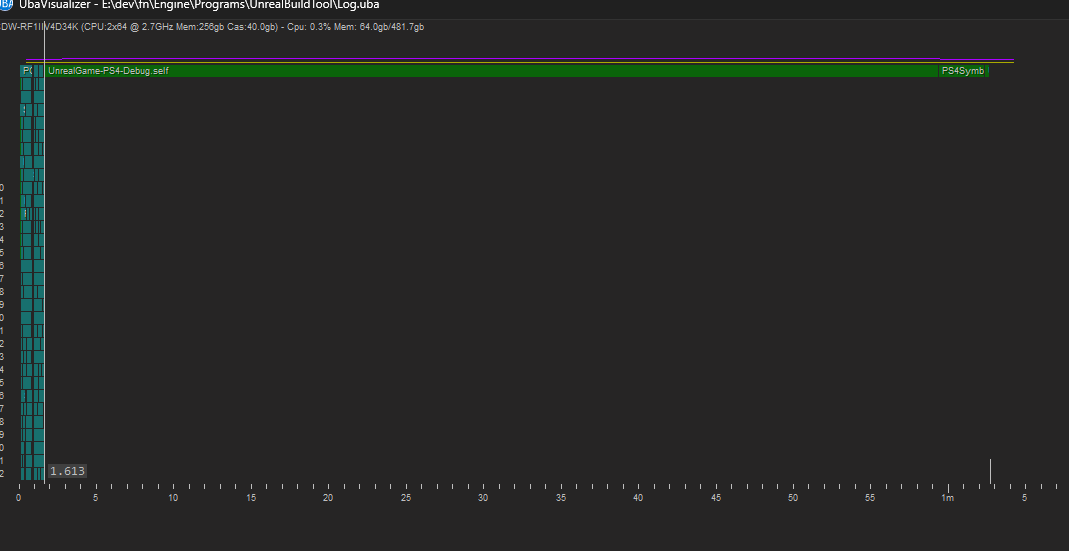Click the purple graph line above process bars
This screenshot has width=1069, height=551.
pyautogui.click(x=520, y=59)
